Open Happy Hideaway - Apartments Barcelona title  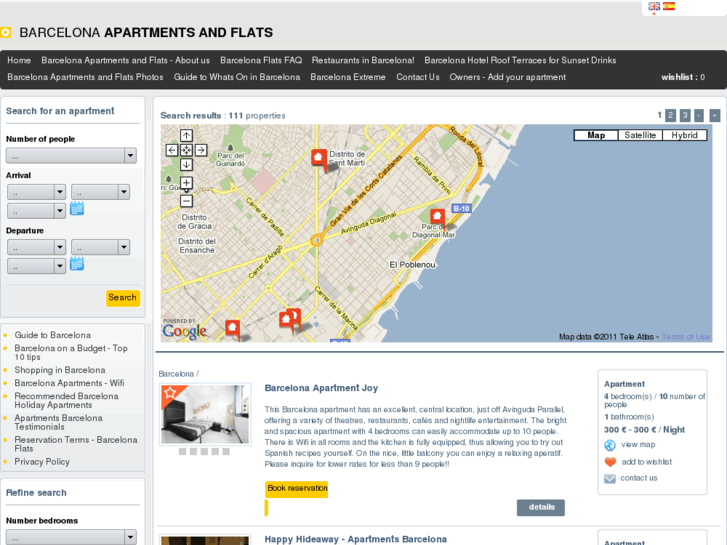[x=356, y=539]
